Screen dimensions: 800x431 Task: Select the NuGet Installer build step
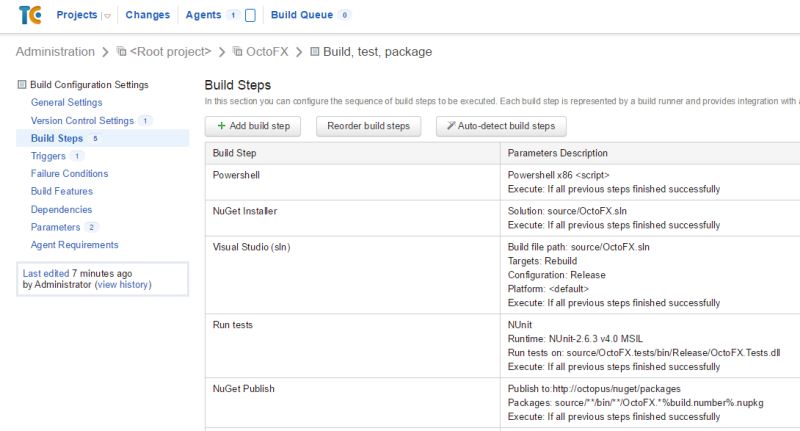245,211
